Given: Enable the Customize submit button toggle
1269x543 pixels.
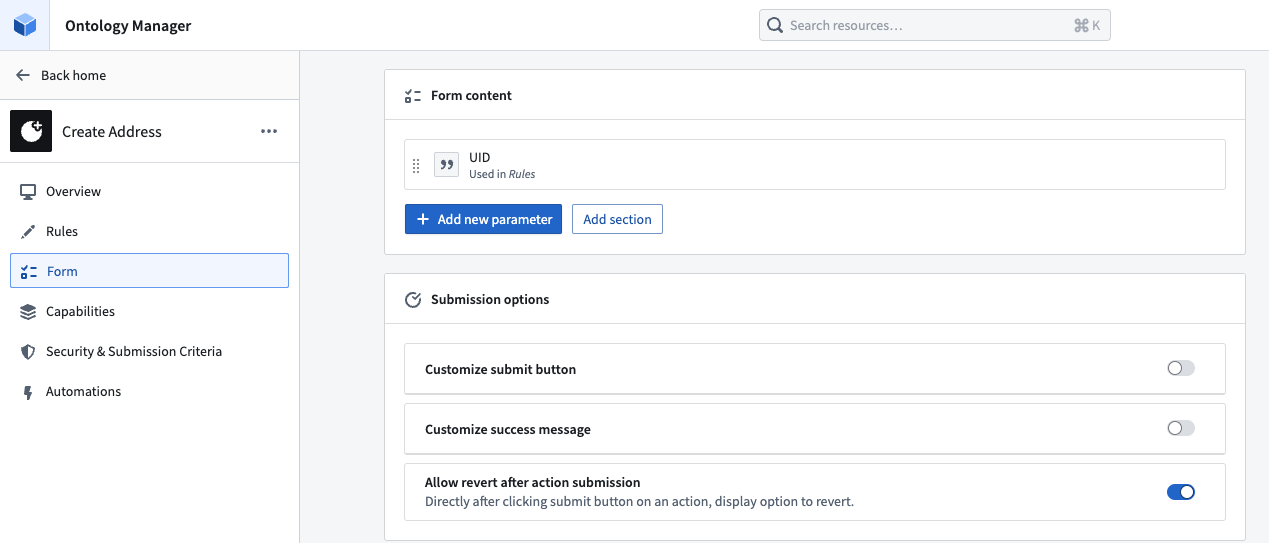Looking at the screenshot, I should pos(1181,368).
